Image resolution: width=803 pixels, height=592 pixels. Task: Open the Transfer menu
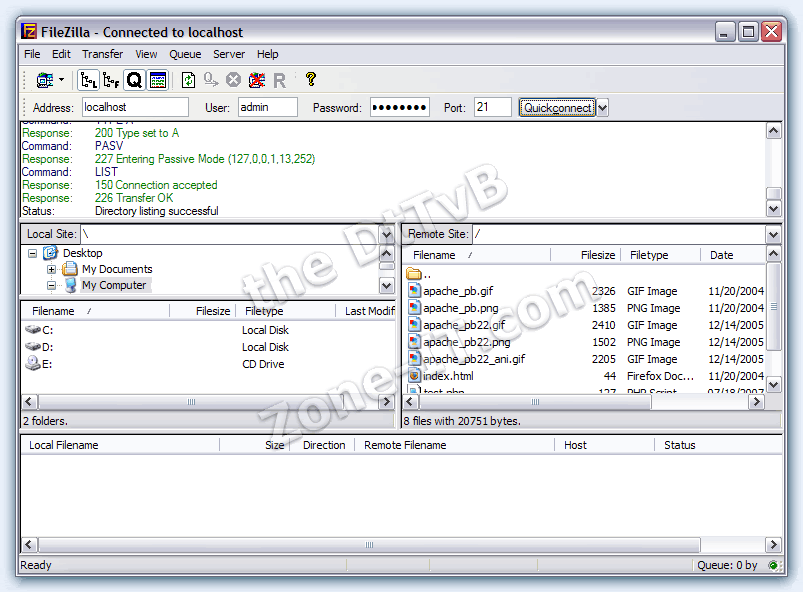[102, 54]
